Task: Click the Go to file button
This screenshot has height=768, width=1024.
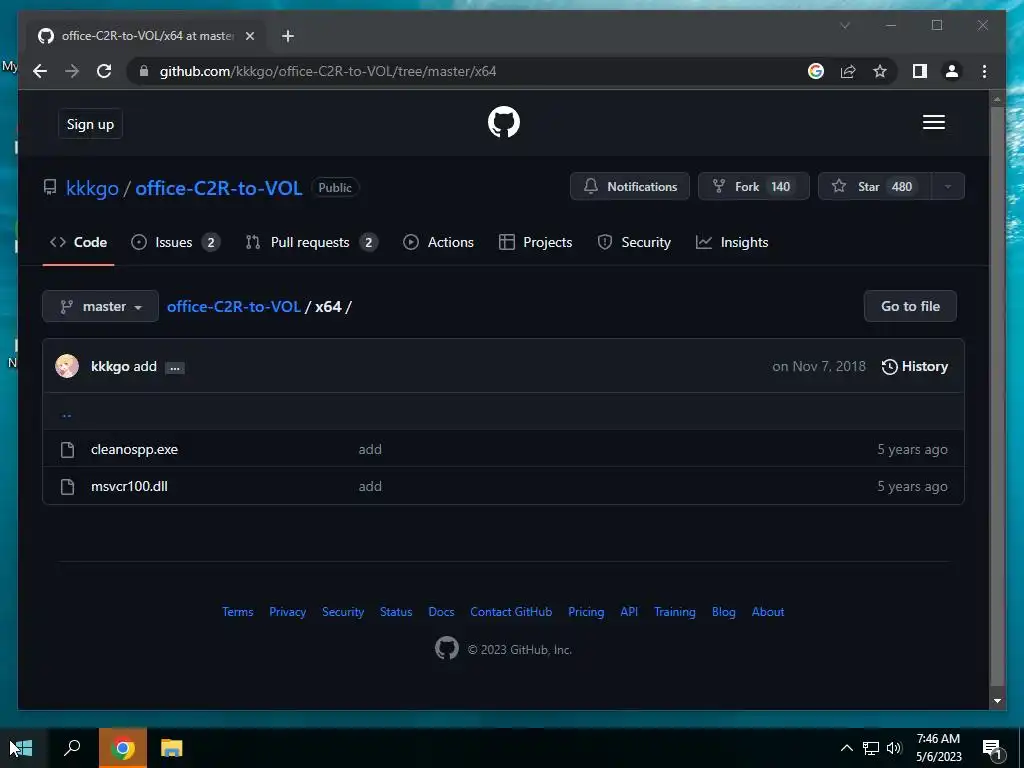Action: pyautogui.click(x=910, y=306)
